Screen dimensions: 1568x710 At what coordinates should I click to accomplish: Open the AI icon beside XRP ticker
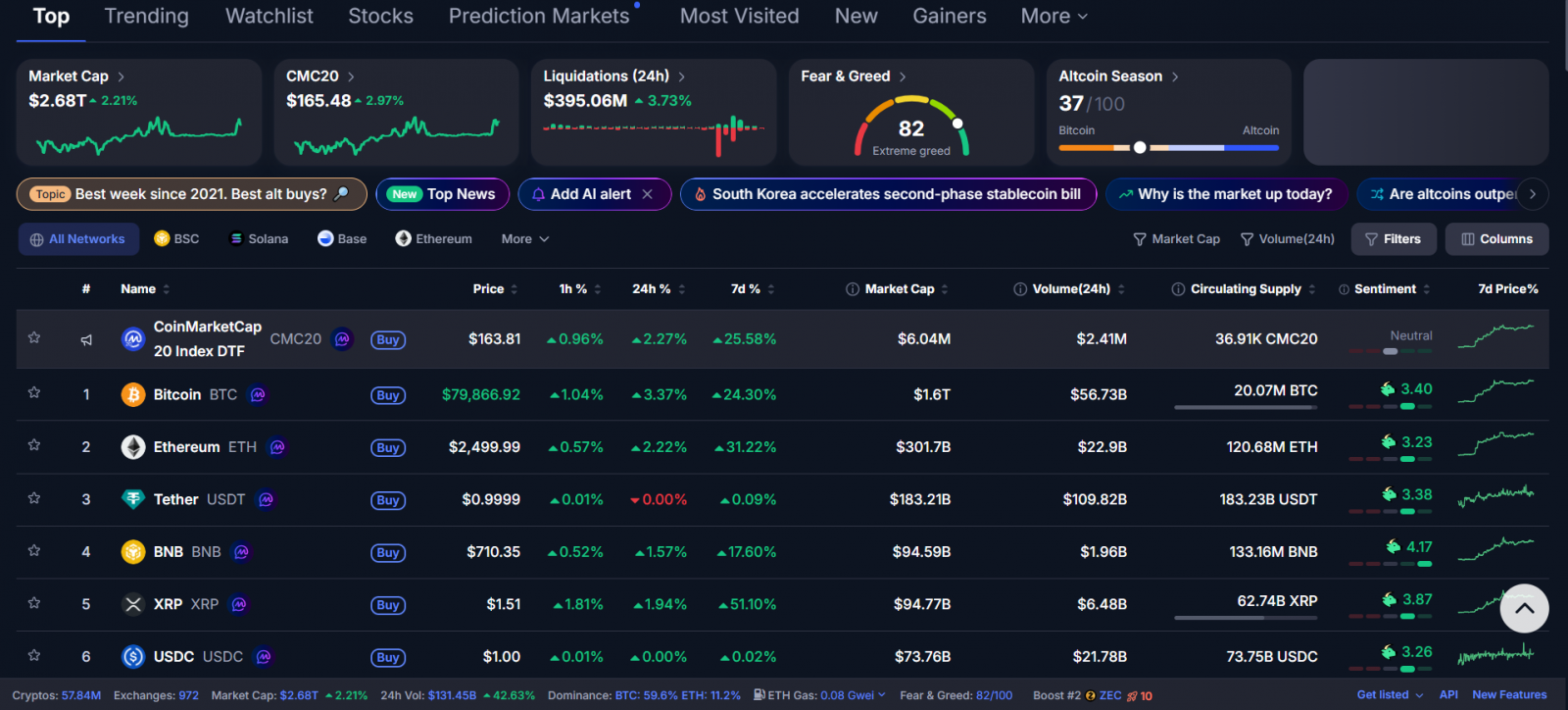239,605
